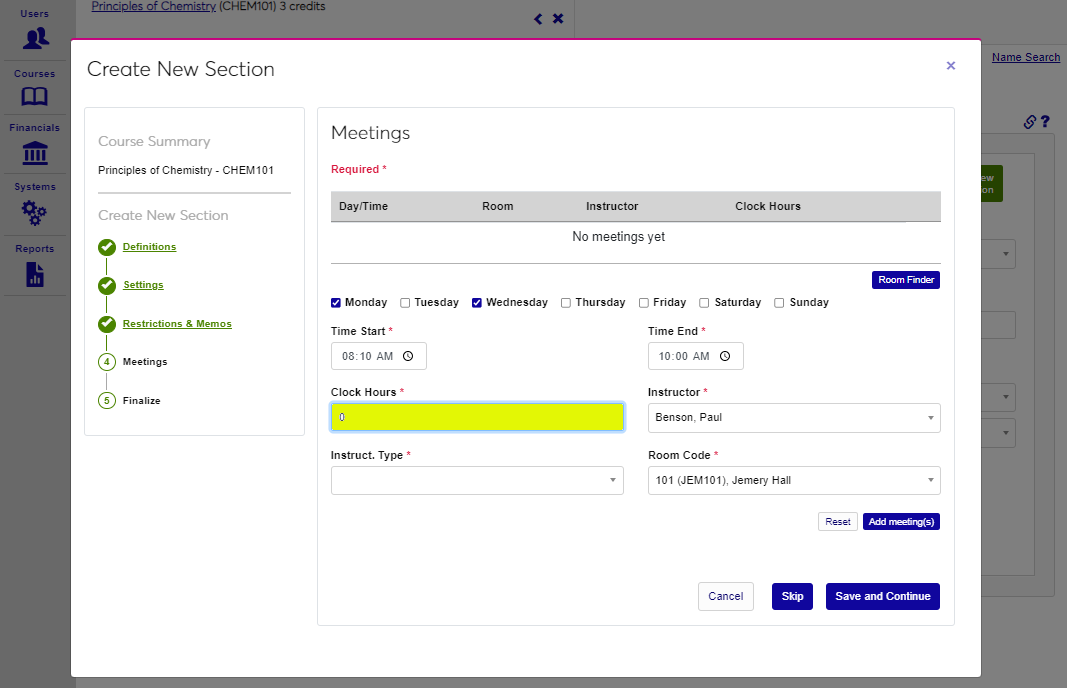
Task: Click the help question mark icon
Action: 1045,122
